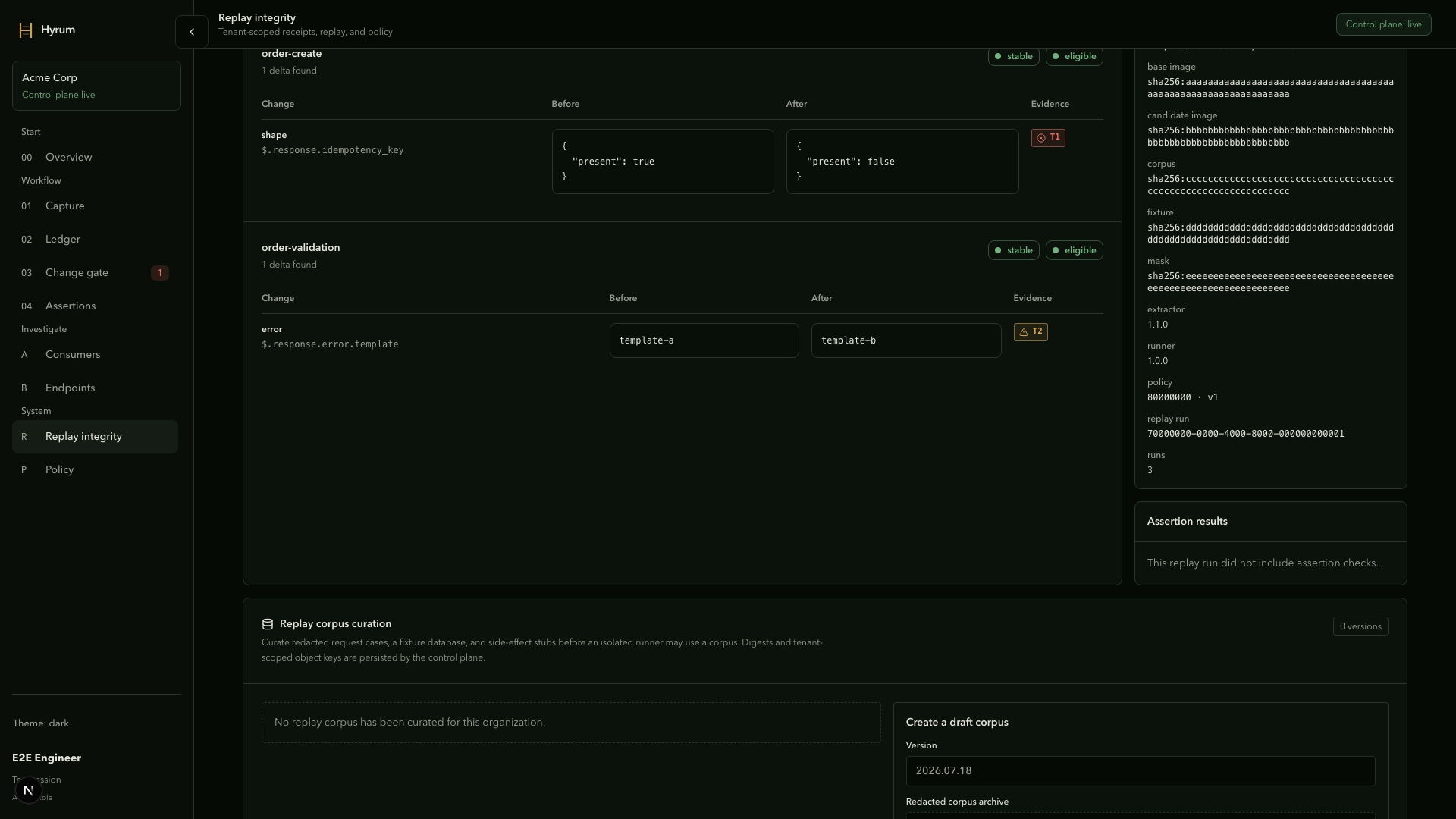Viewport: 1456px width, 819px height.
Task: Click the Change gate badge showing 1
Action: click(160, 273)
